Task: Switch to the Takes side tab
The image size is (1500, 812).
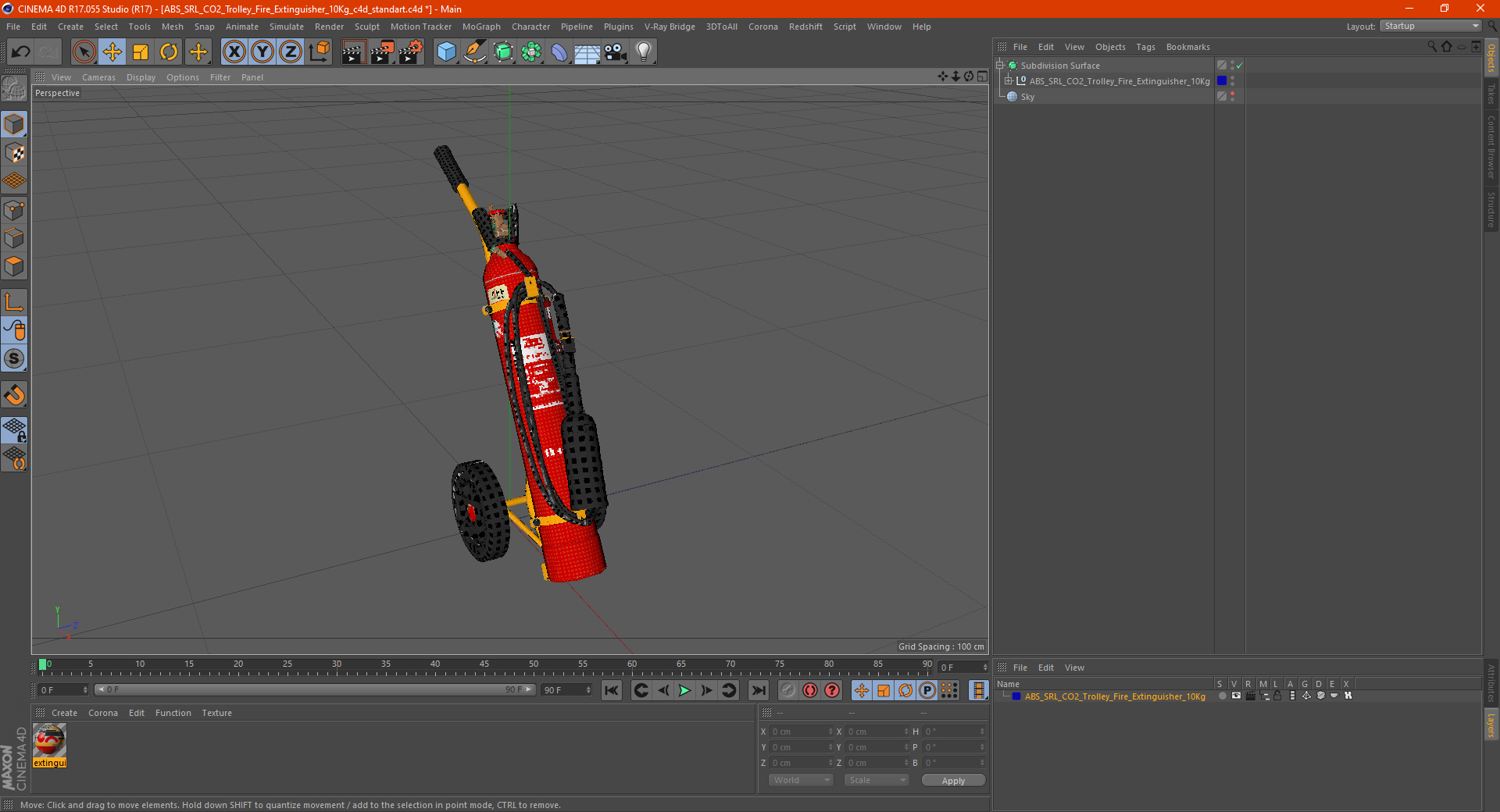Action: 1491,94
